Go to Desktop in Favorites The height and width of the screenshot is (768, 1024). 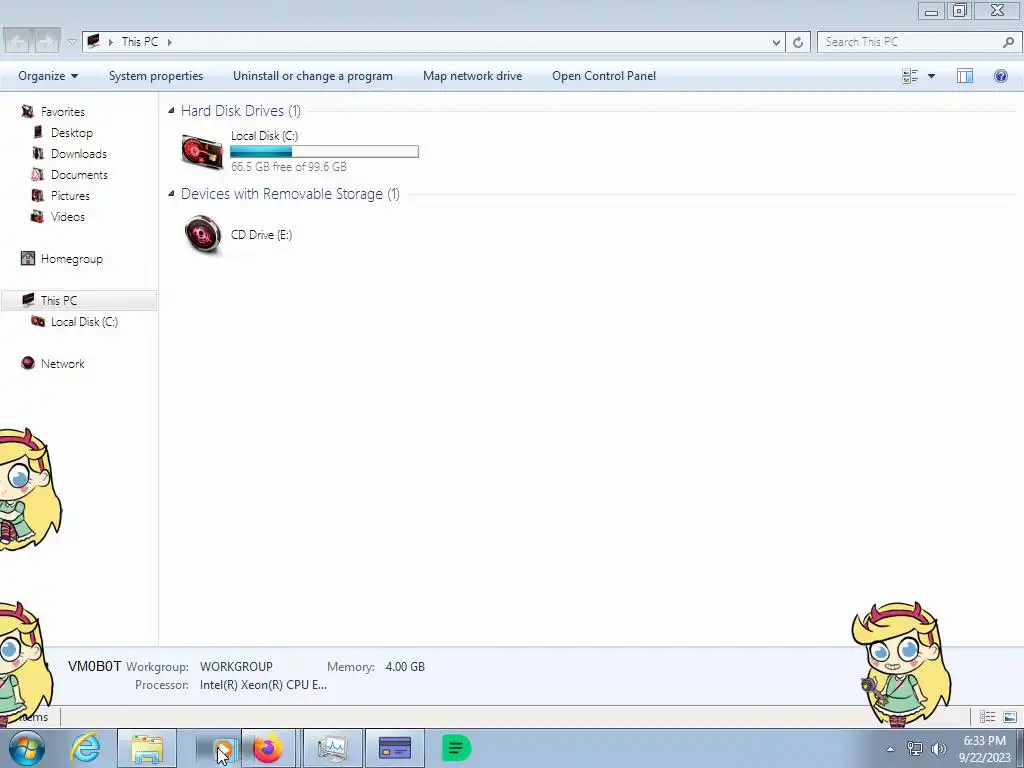(x=72, y=133)
